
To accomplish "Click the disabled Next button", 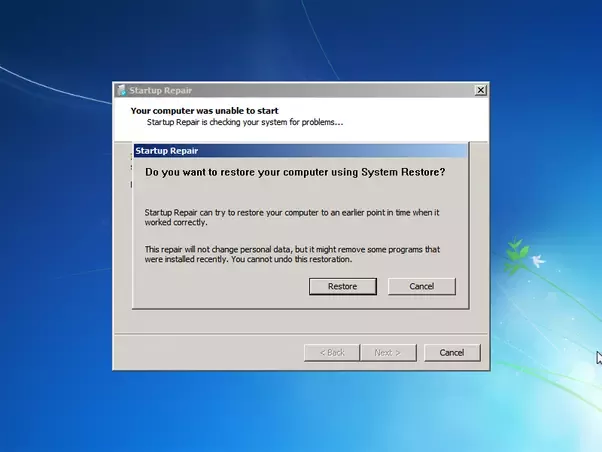I will (388, 353).
